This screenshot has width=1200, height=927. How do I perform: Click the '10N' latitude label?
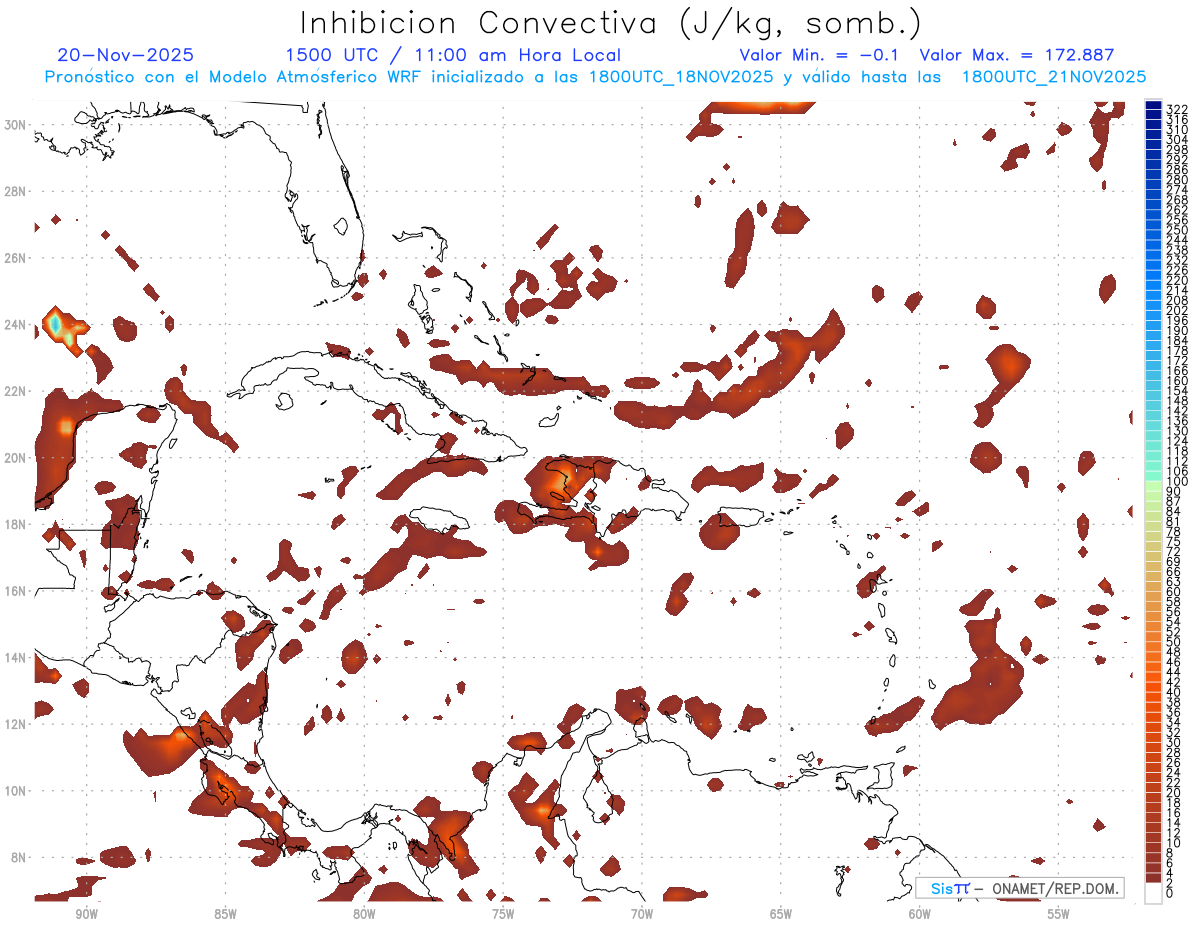click(16, 791)
